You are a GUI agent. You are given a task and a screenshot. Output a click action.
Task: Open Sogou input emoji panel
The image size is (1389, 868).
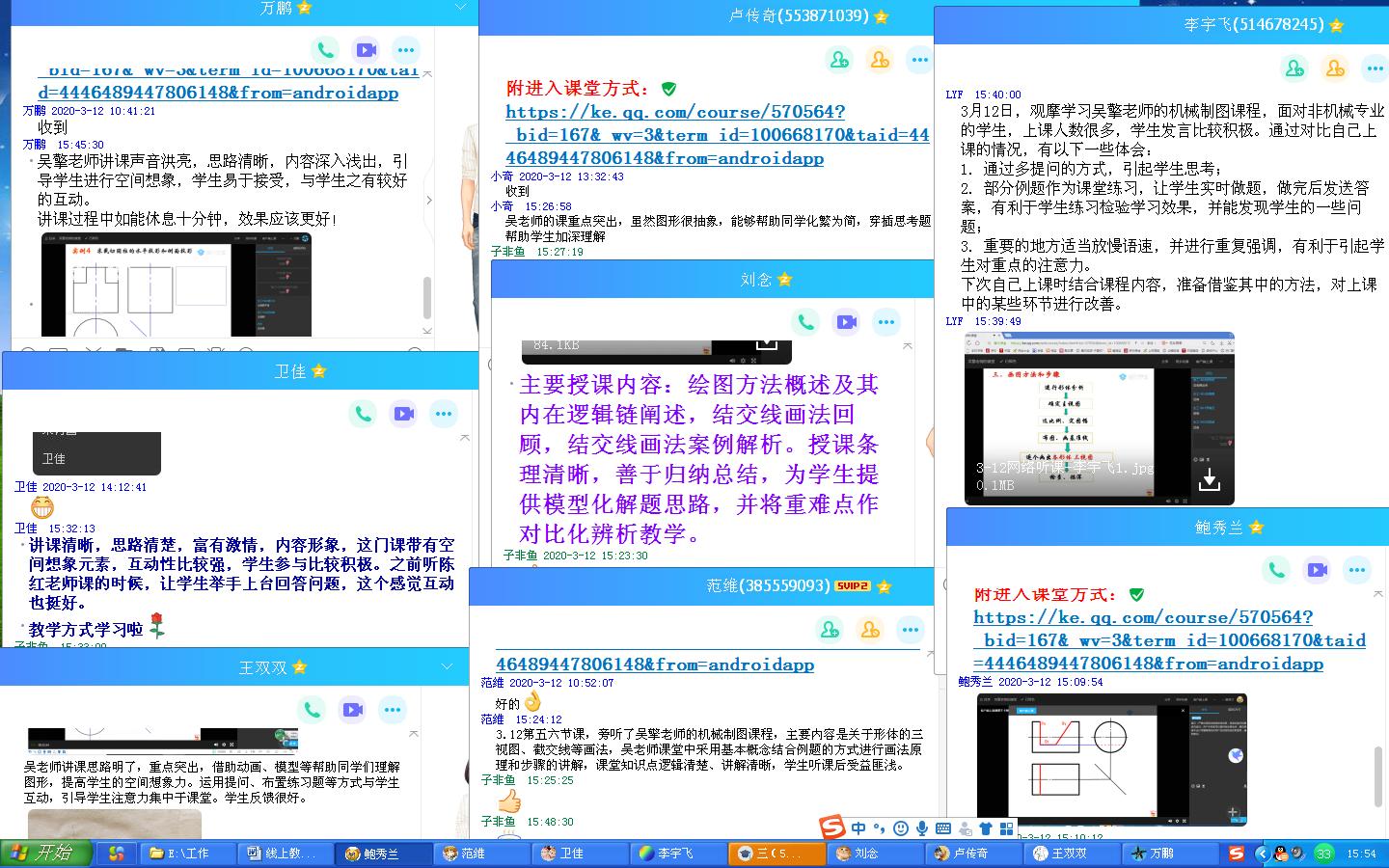[x=900, y=827]
